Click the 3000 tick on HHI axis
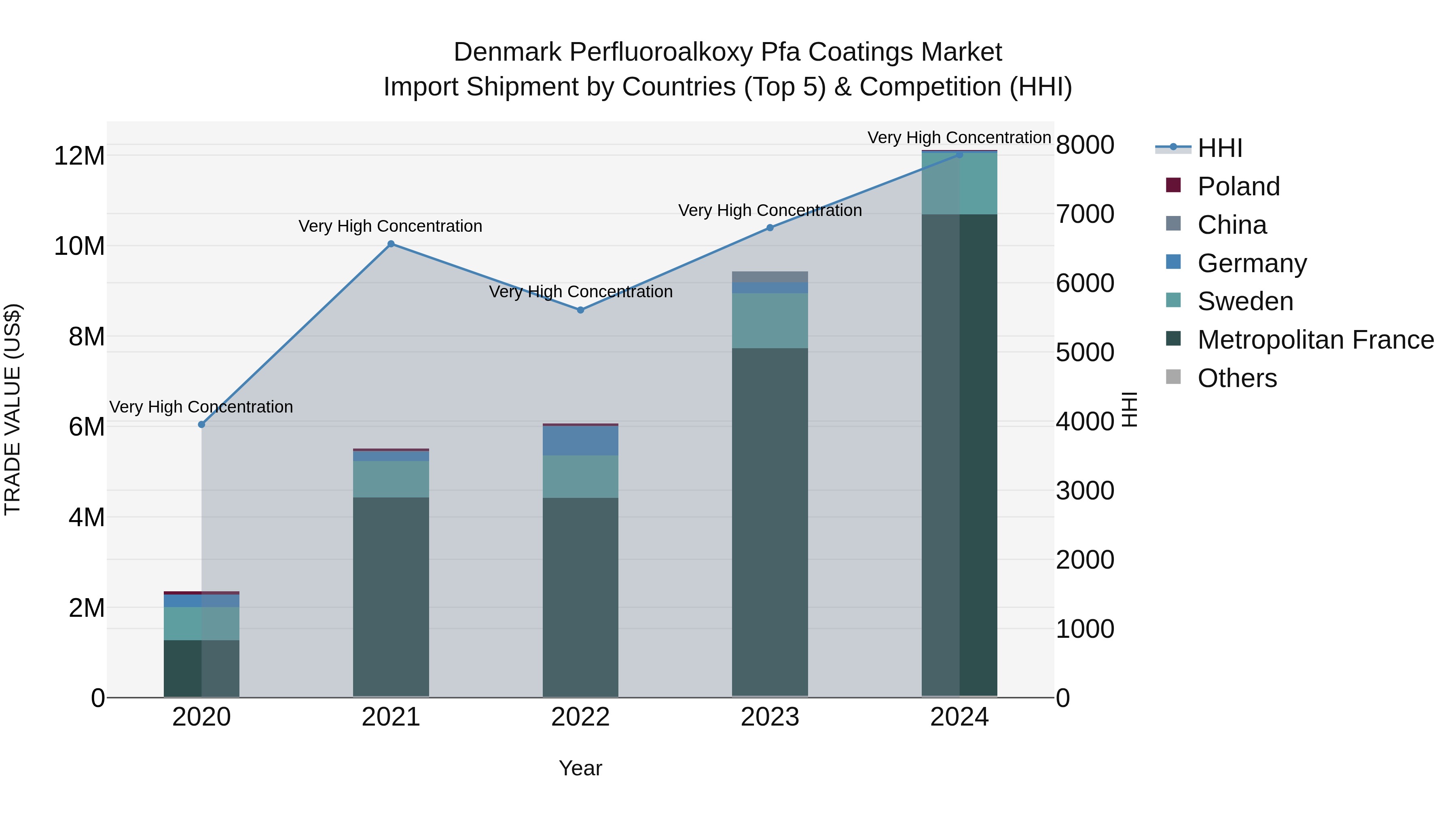Viewport: 1456px width, 819px height. [x=1085, y=491]
